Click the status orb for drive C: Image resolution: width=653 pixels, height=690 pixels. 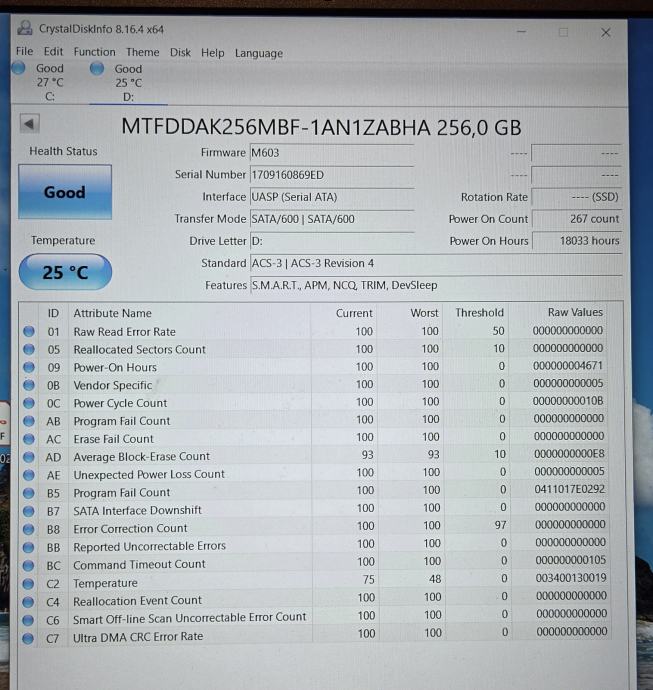coord(18,68)
